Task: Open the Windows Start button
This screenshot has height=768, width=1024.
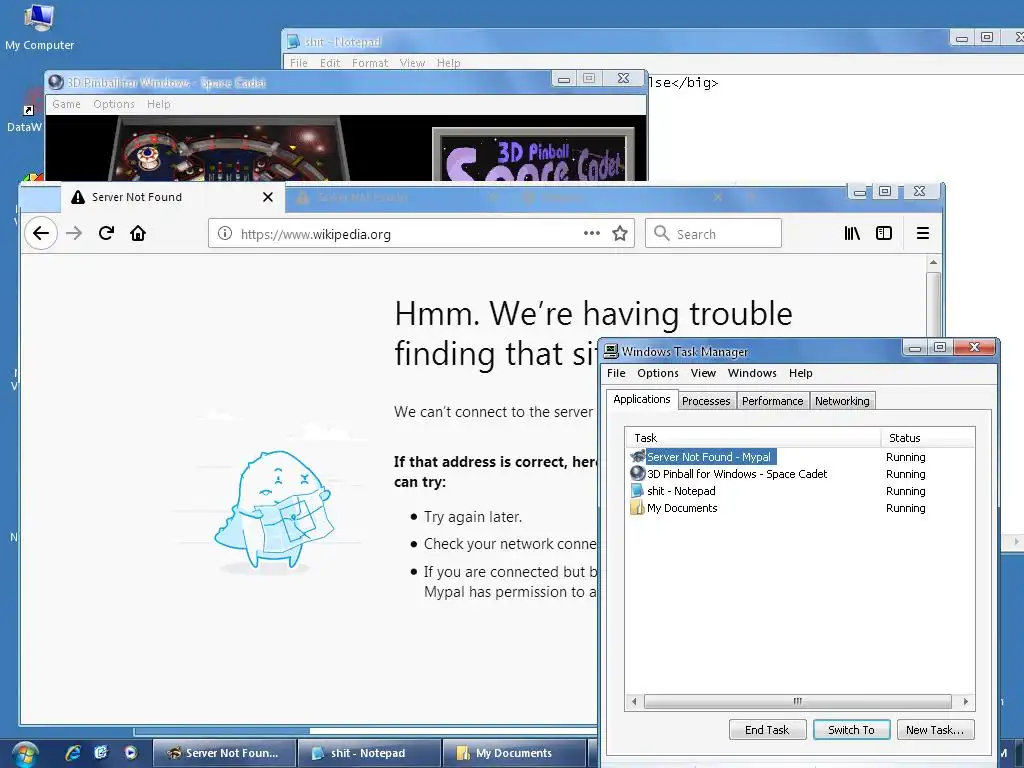Action: pyautogui.click(x=25, y=754)
